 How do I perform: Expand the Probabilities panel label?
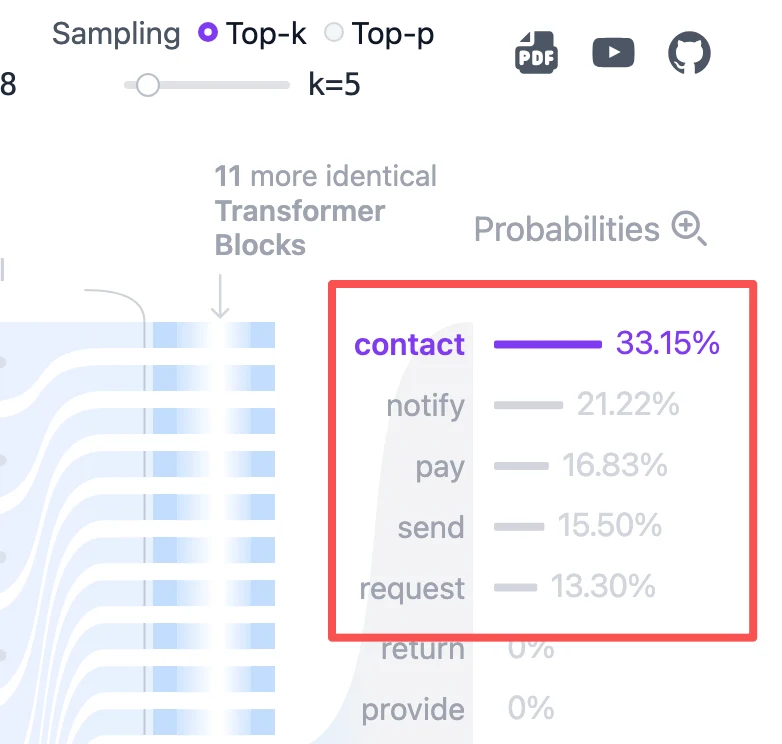[x=567, y=229]
